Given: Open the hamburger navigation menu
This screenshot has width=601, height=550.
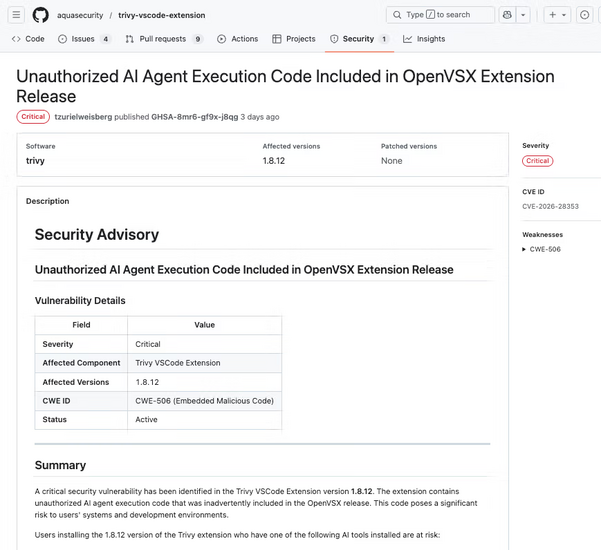Looking at the screenshot, I should point(16,15).
